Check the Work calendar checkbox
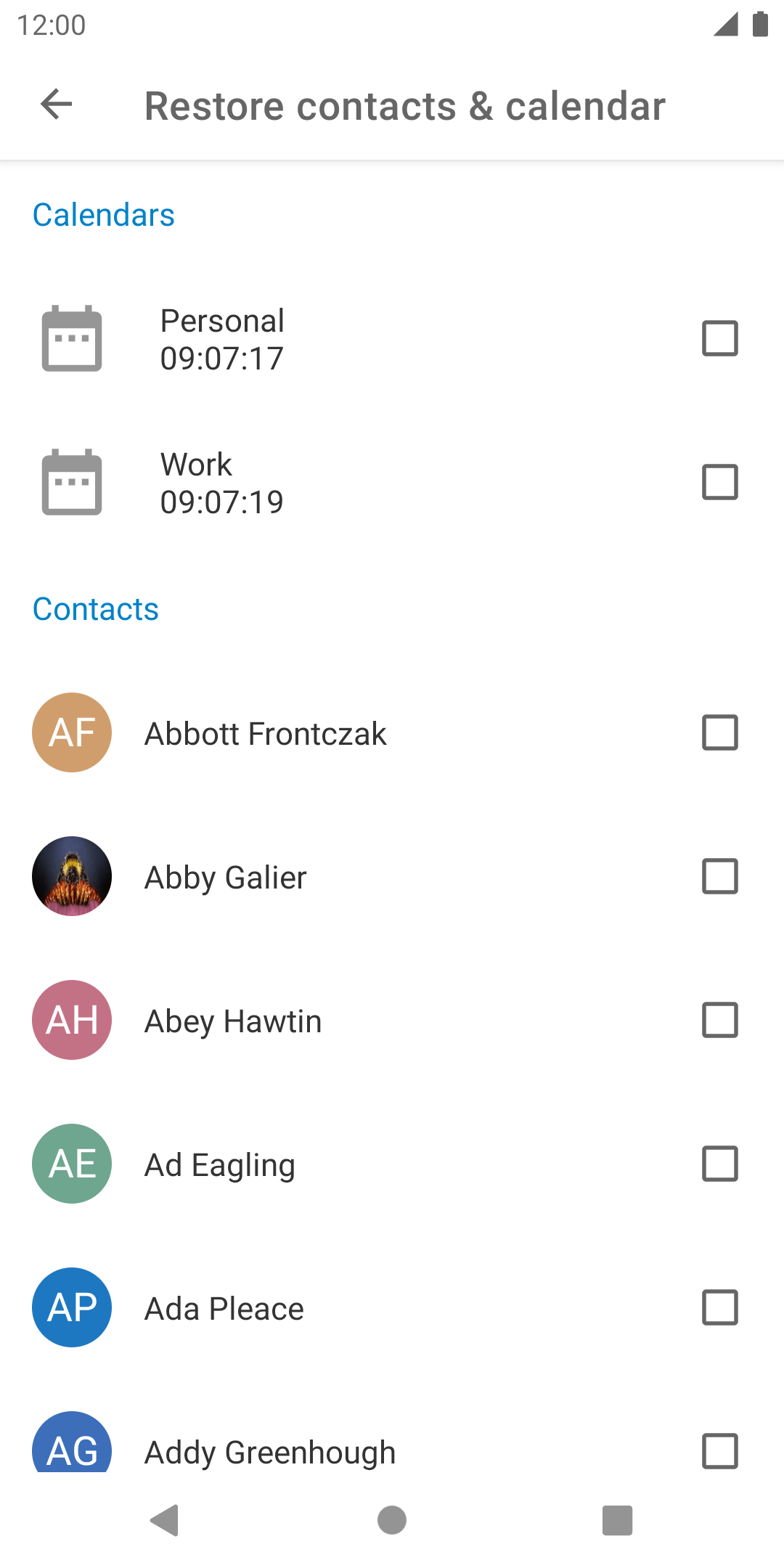 720,482
